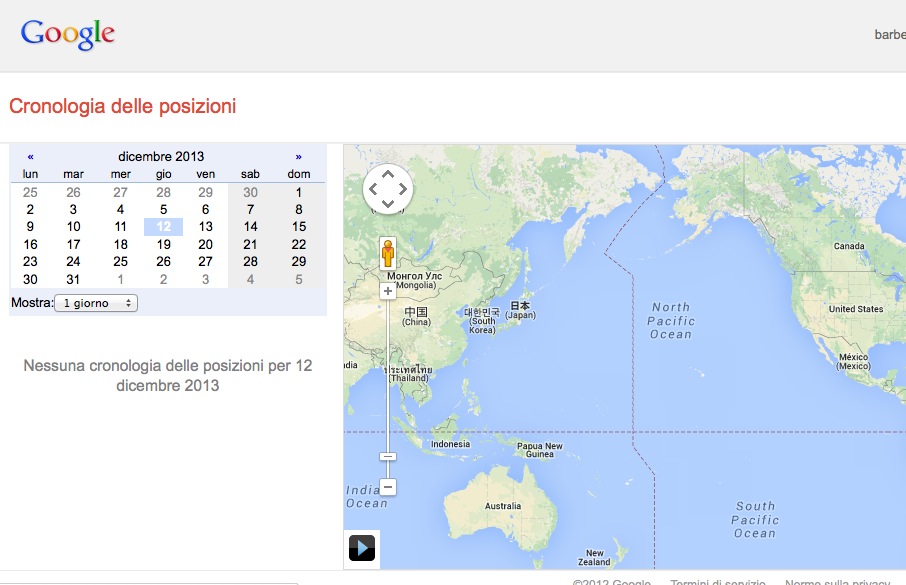Open 'Norme sulla privacy' link
906x585 pixels.
(x=836, y=582)
